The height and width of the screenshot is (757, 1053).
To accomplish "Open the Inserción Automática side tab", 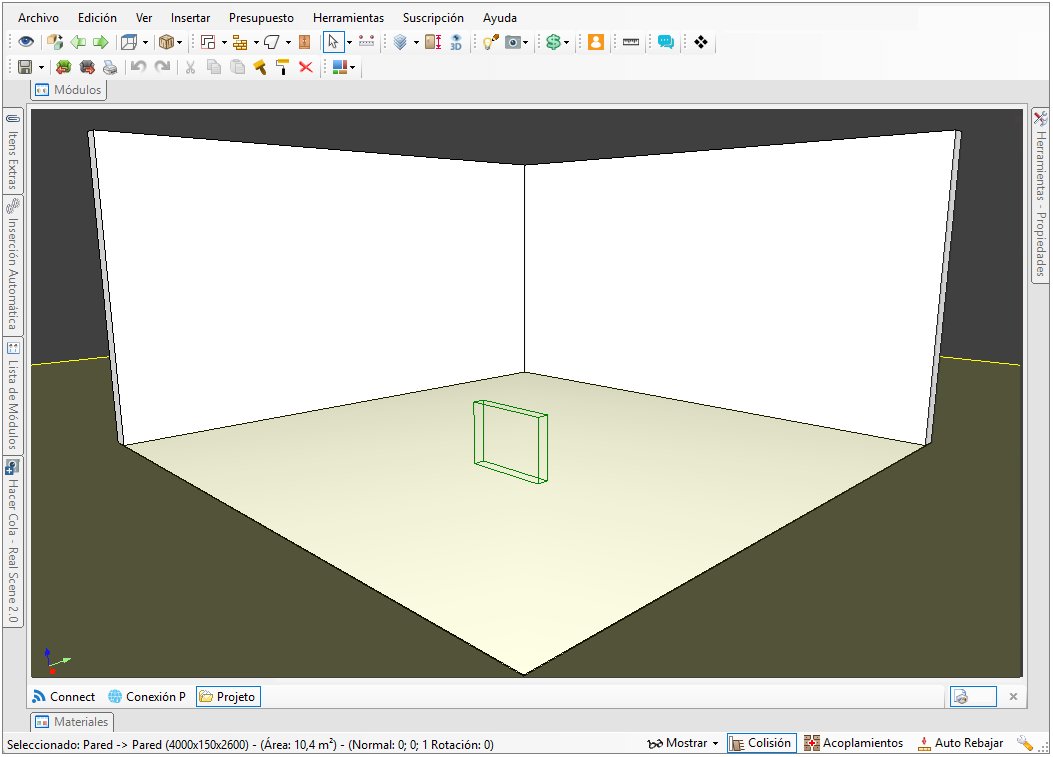I will click(x=13, y=266).
